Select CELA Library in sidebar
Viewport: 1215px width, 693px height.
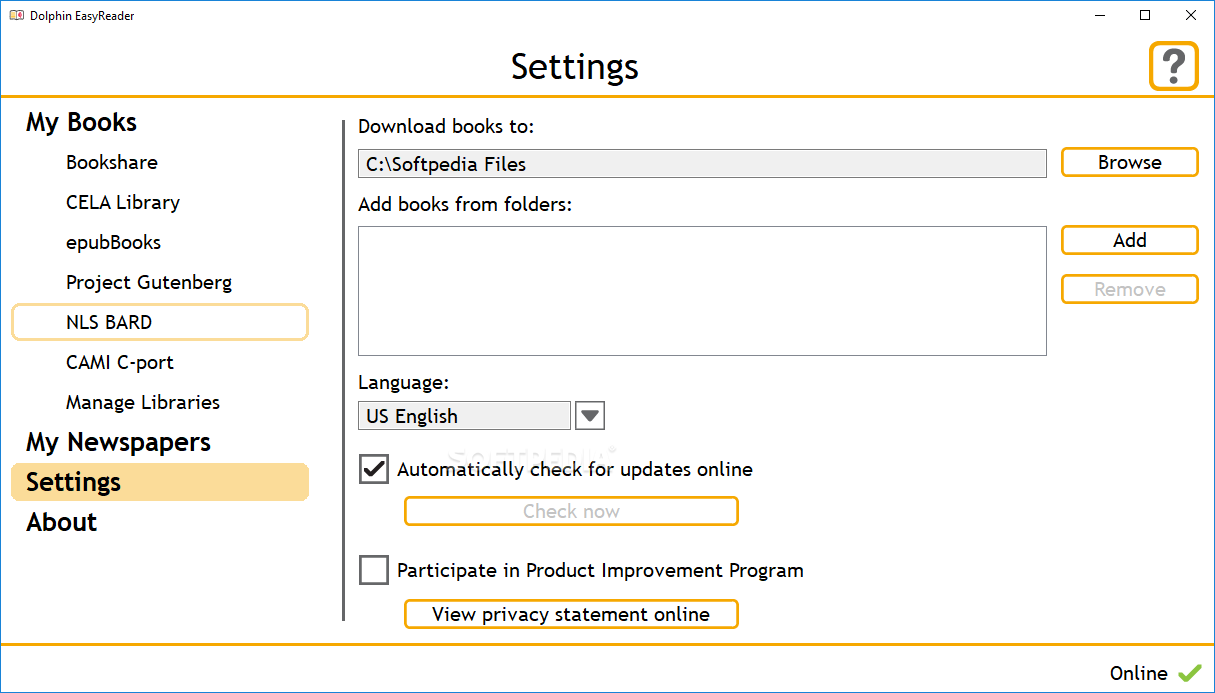pyautogui.click(x=123, y=202)
